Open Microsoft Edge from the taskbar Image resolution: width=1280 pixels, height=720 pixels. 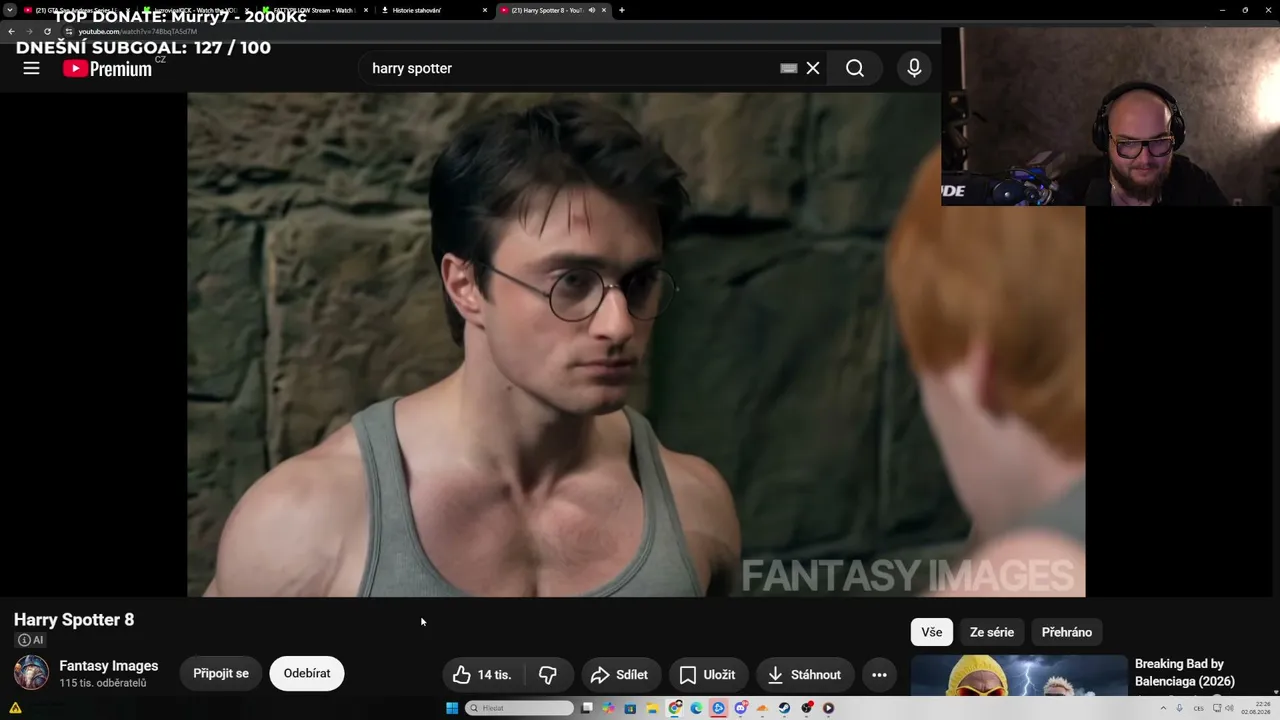697,708
